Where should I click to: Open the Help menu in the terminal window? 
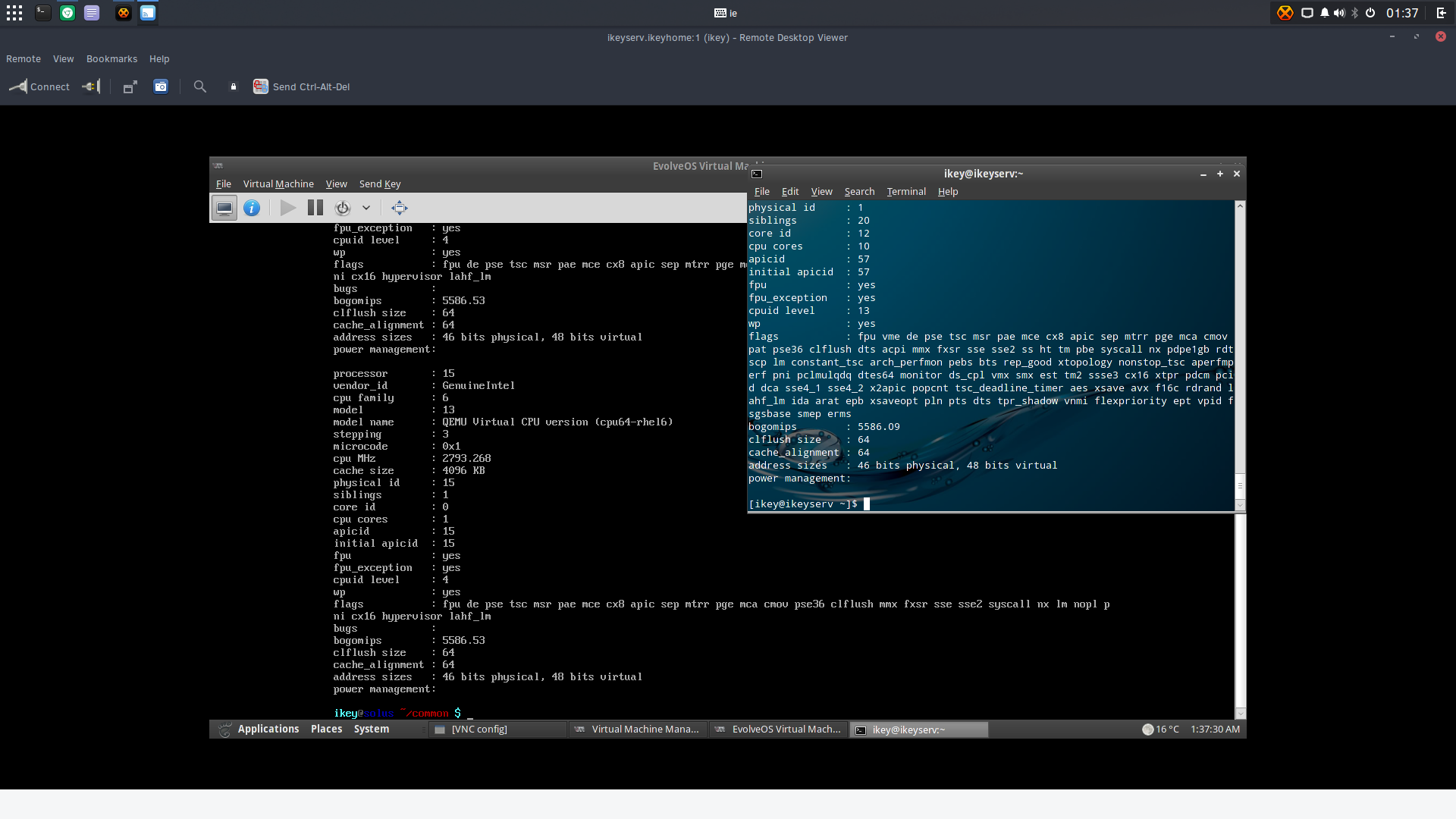click(948, 192)
